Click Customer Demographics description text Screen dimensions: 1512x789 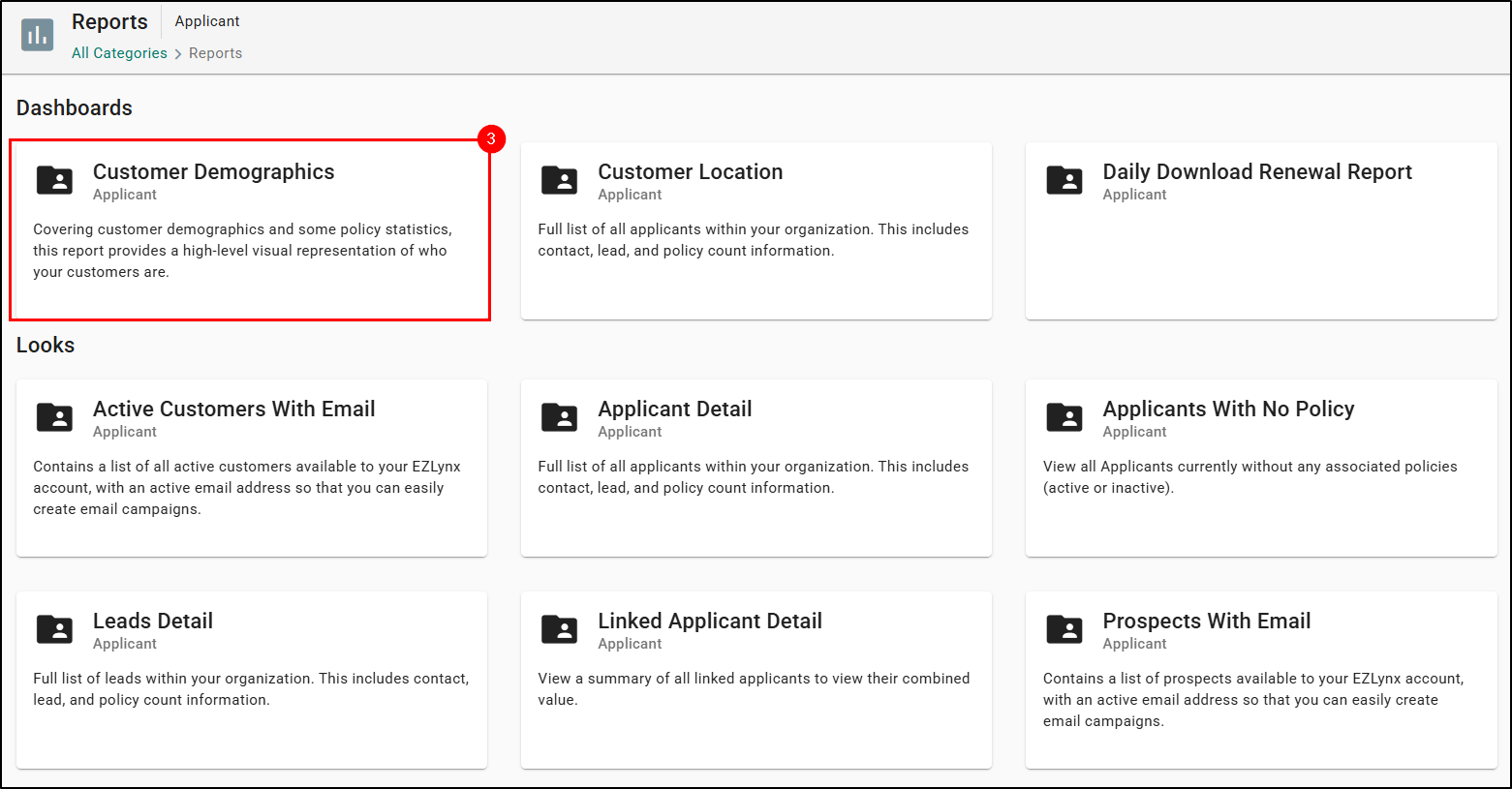pos(242,251)
